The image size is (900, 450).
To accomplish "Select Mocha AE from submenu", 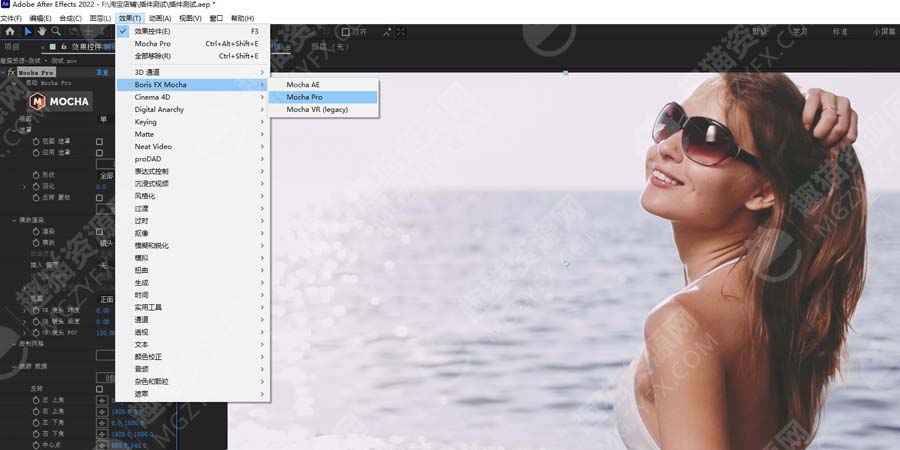I will point(323,85).
